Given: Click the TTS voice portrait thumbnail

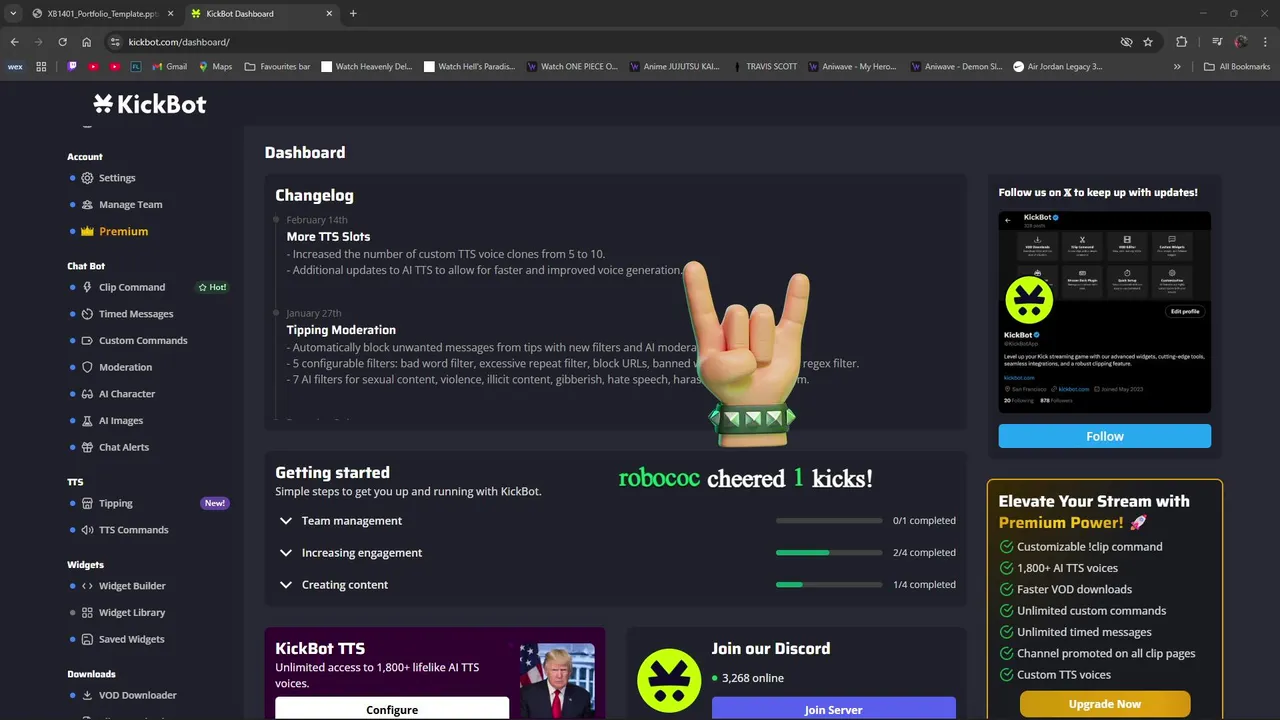Looking at the screenshot, I should tap(557, 680).
